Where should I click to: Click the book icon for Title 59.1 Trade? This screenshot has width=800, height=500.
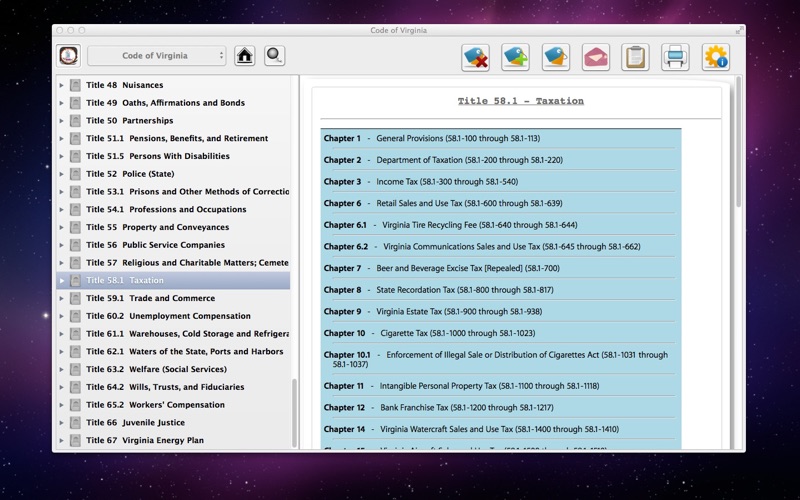pyautogui.click(x=76, y=298)
